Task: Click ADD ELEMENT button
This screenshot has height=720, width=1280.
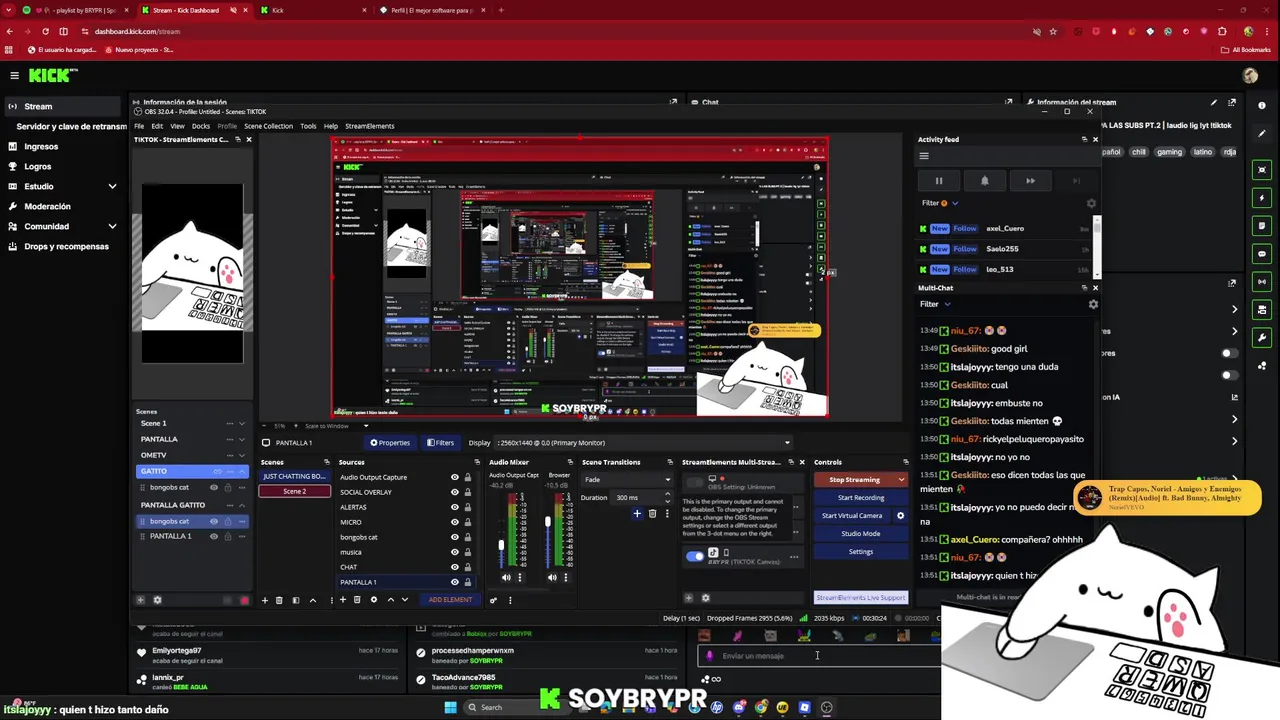Action: 450,600
